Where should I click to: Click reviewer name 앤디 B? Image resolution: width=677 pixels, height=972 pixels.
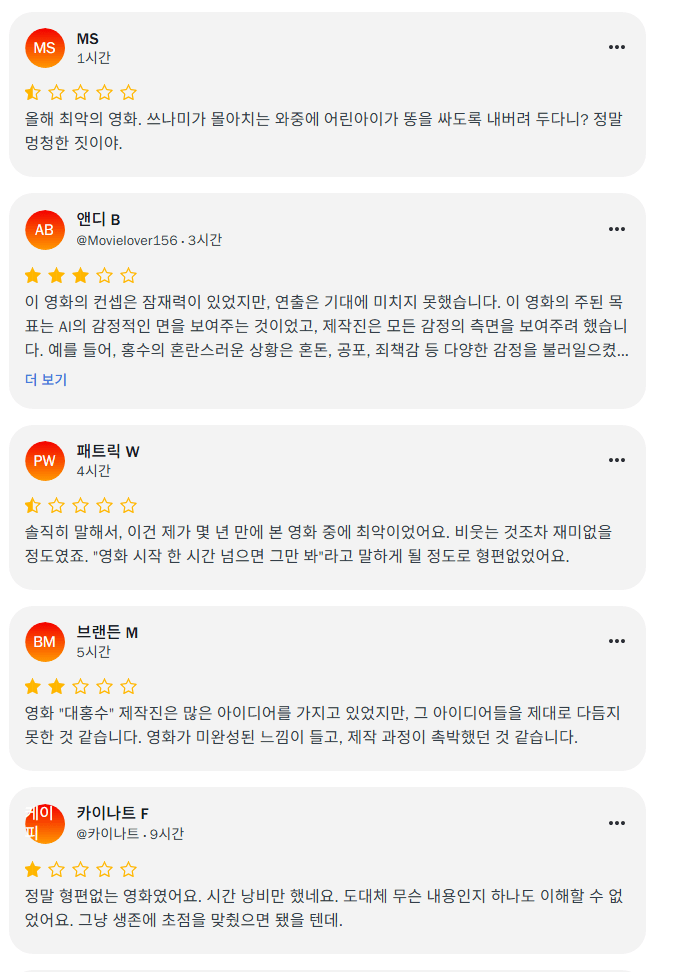[x=98, y=219]
